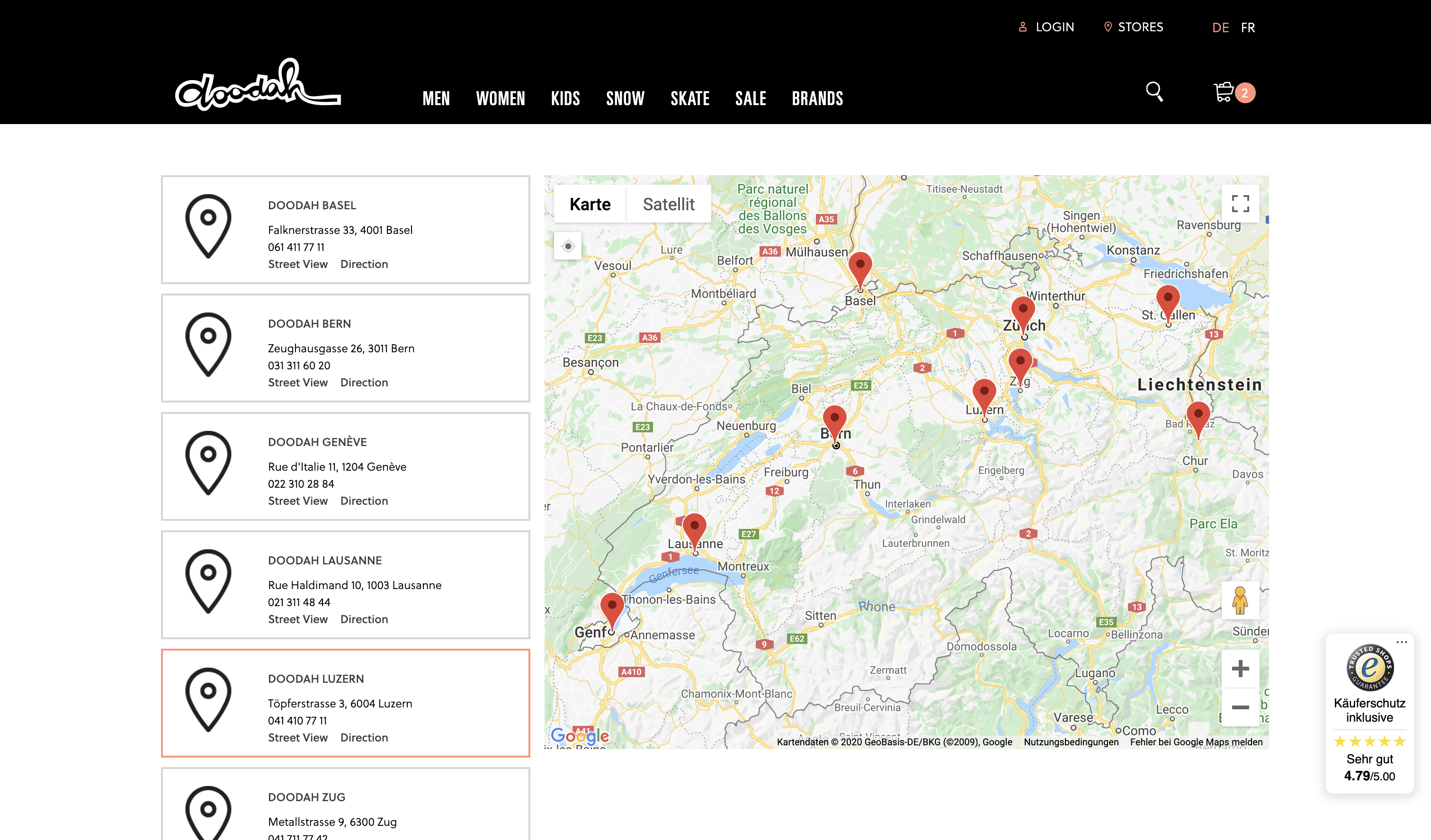The width and height of the screenshot is (1431, 840).
Task: Open the SKATE menu
Action: pos(690,98)
